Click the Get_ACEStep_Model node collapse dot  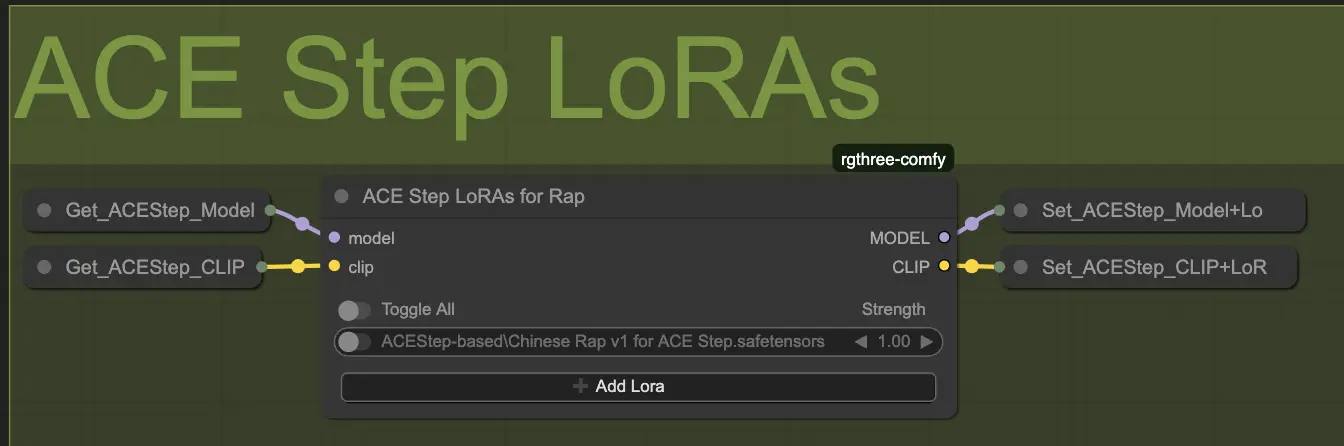(x=44, y=210)
